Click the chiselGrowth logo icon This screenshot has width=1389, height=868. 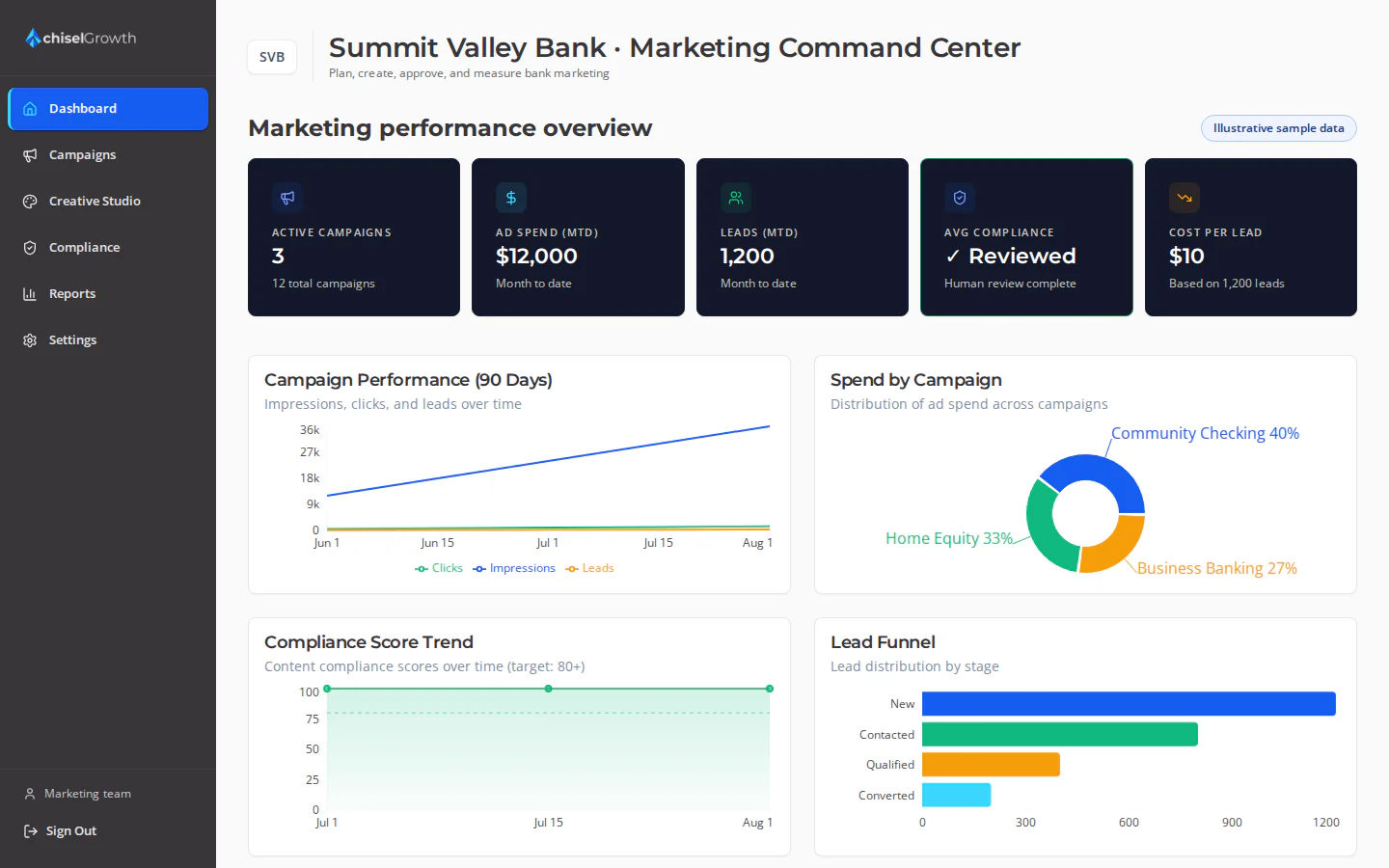tap(33, 38)
